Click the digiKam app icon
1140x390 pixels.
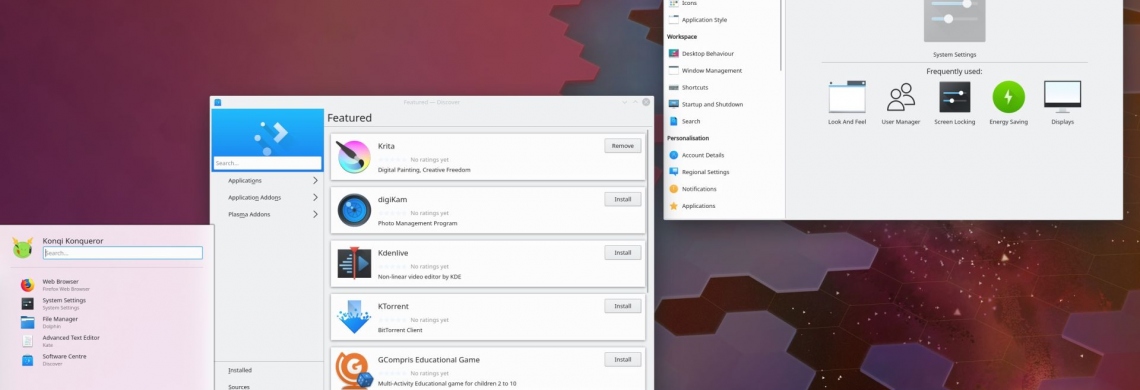pos(354,210)
